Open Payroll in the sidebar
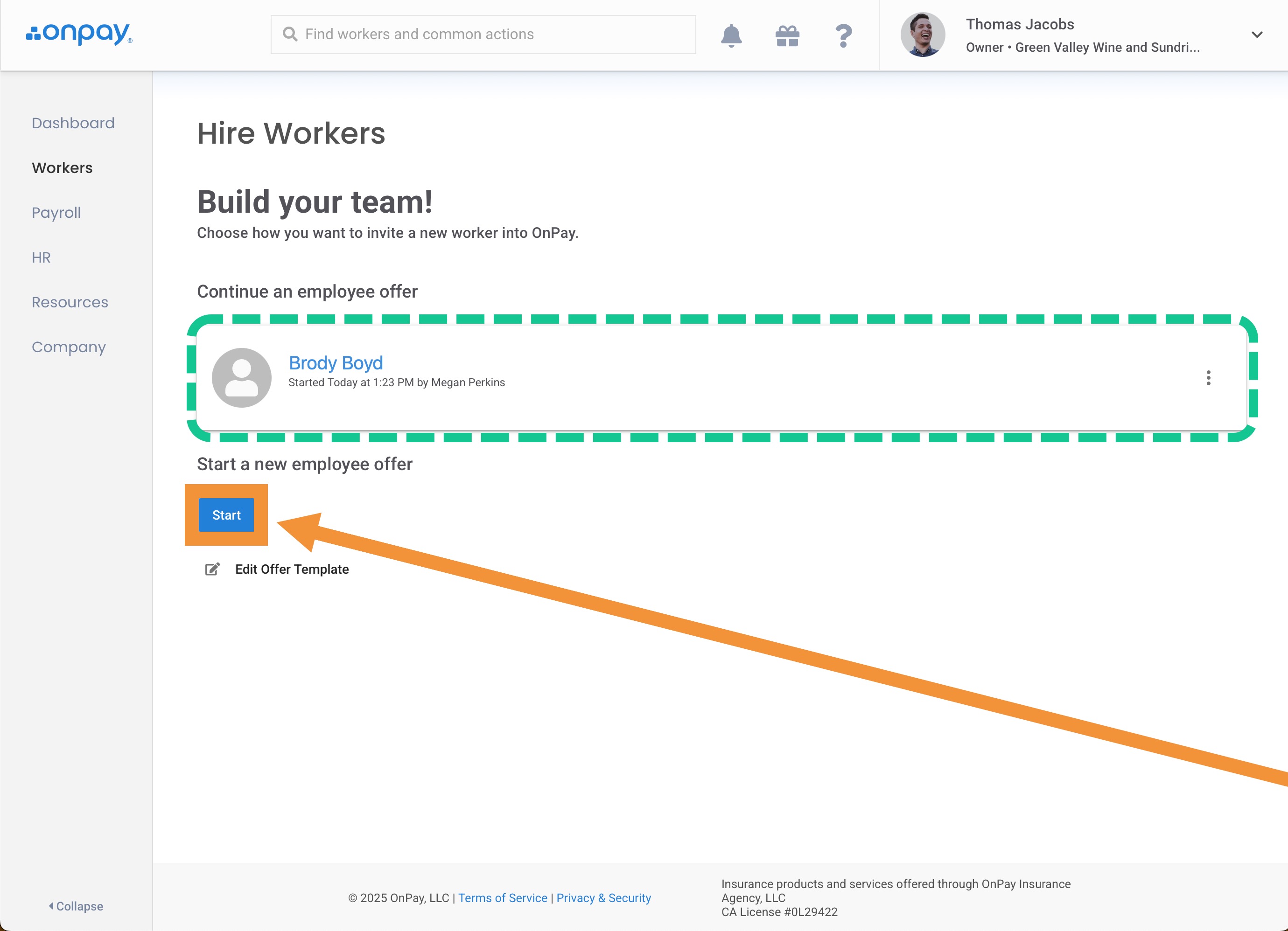This screenshot has height=931, width=1288. click(x=56, y=212)
